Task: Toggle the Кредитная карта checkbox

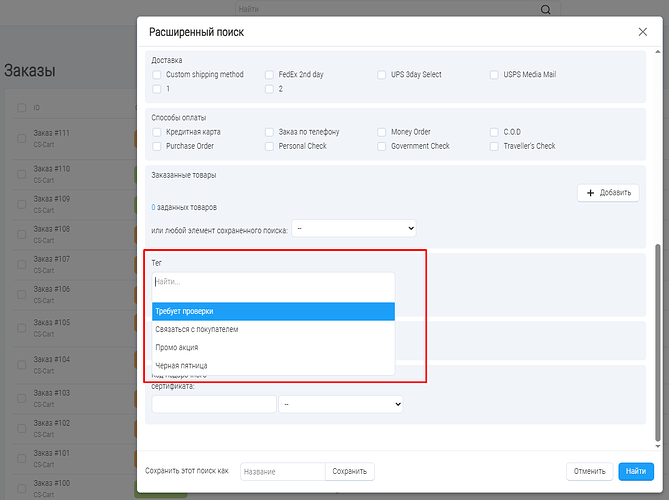Action: tap(157, 132)
